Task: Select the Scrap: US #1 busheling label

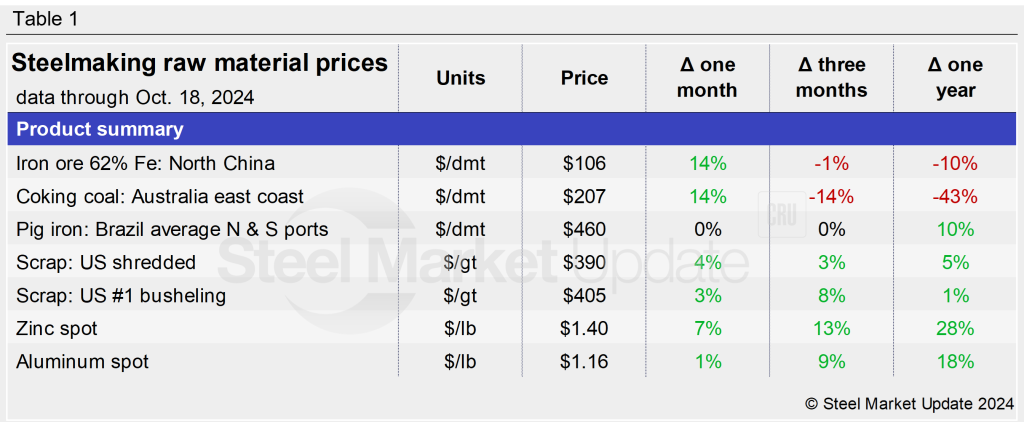Action: click(121, 295)
